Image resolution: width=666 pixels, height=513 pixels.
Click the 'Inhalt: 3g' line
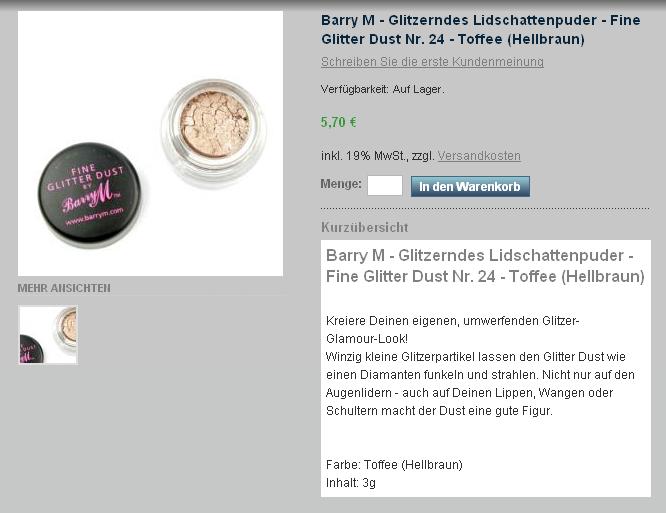351,483
